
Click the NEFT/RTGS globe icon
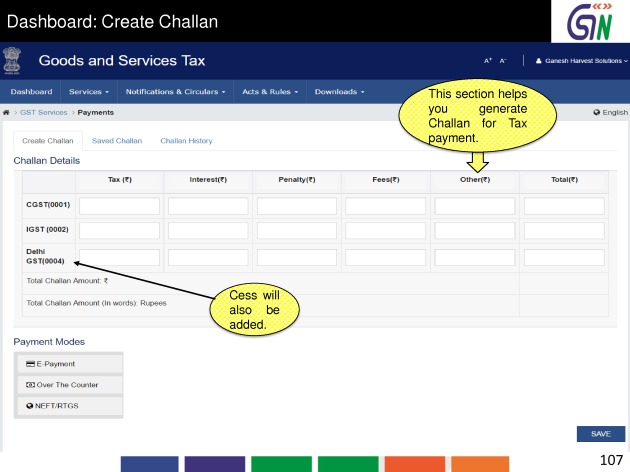[29, 406]
